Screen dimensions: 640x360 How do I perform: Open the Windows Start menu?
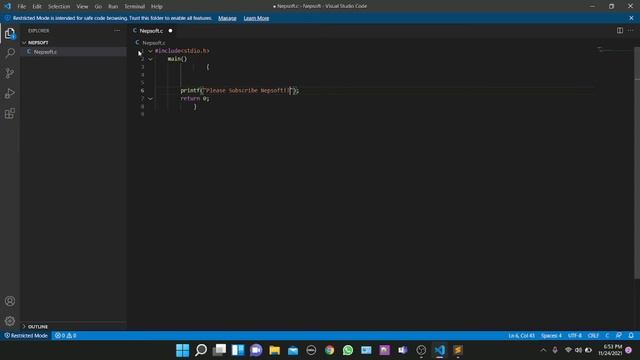coord(182,350)
